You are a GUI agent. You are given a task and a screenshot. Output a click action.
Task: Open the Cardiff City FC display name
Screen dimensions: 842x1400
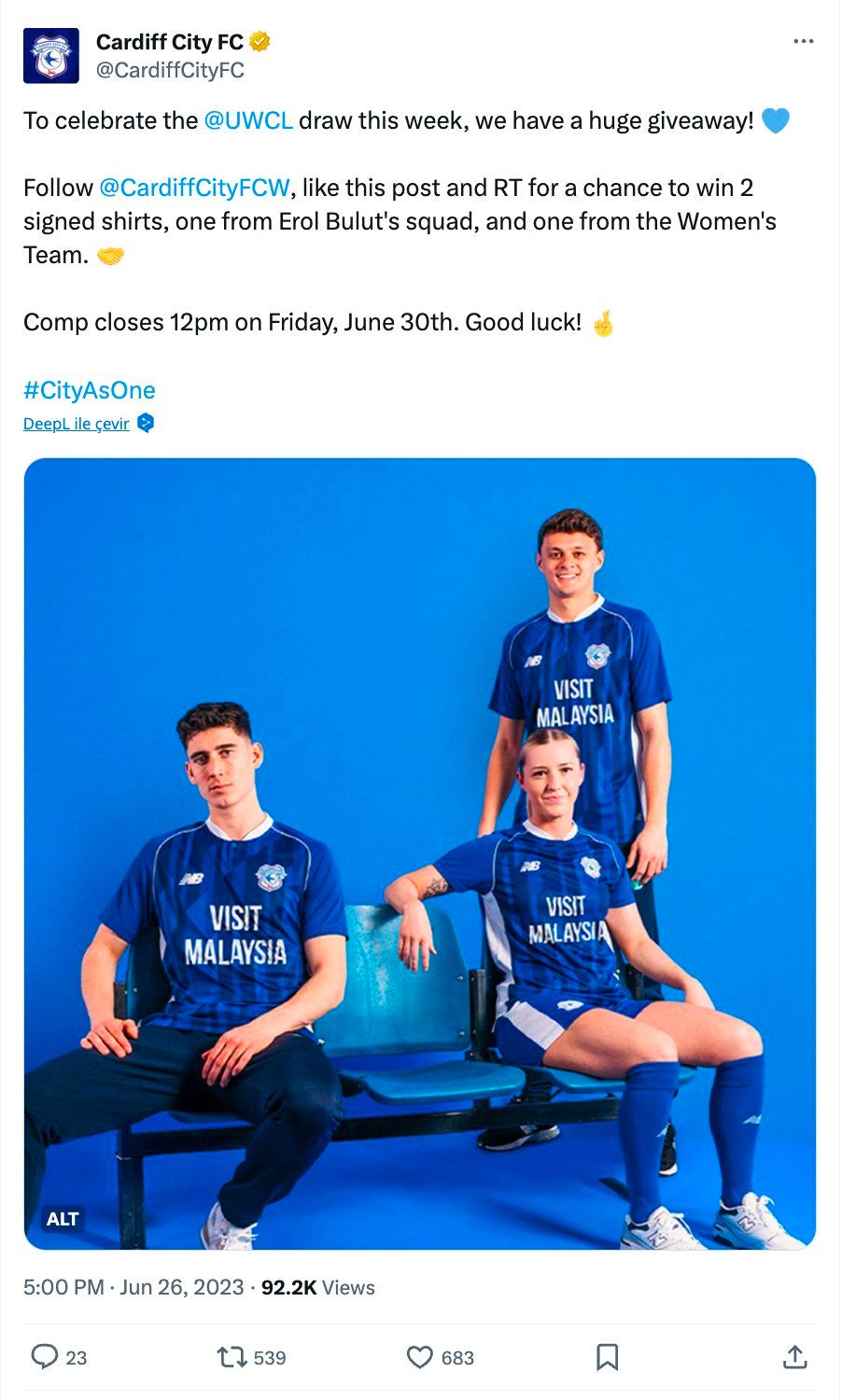[170, 42]
